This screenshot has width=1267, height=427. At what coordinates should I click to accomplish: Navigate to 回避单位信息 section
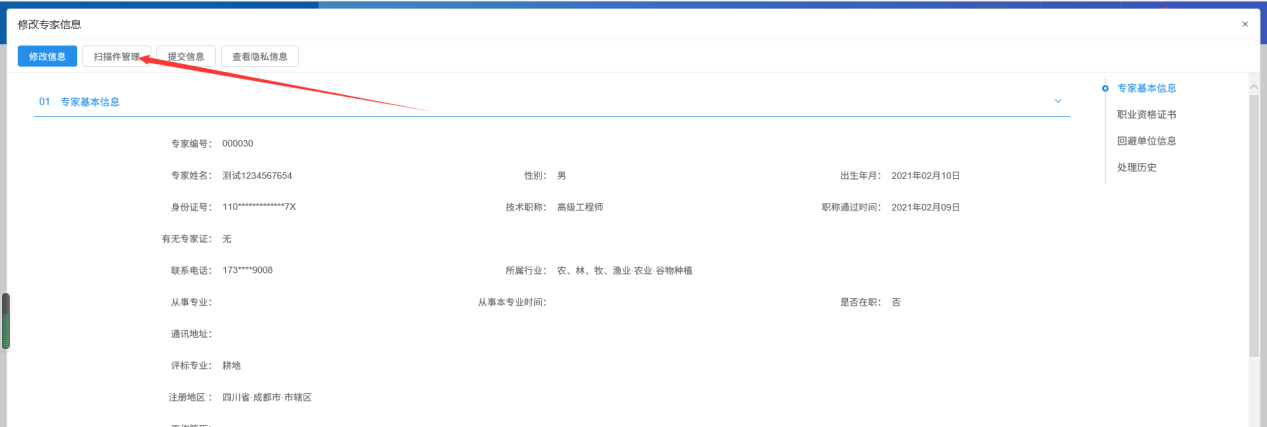pos(1146,141)
